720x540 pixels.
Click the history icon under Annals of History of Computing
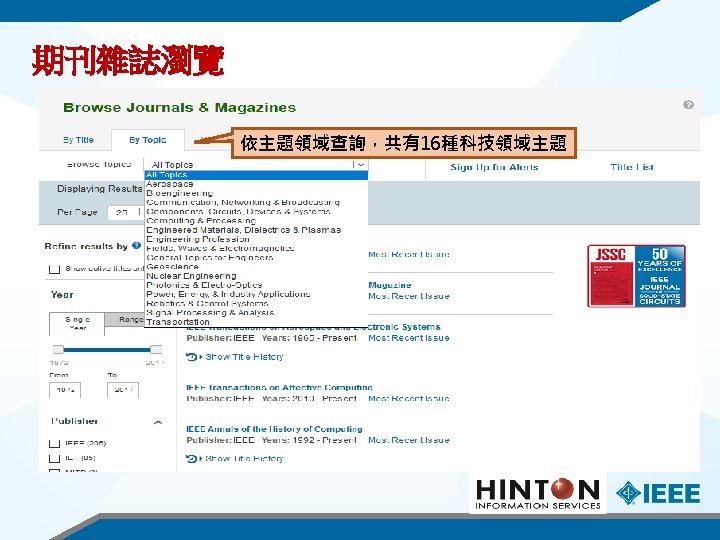coord(191,458)
